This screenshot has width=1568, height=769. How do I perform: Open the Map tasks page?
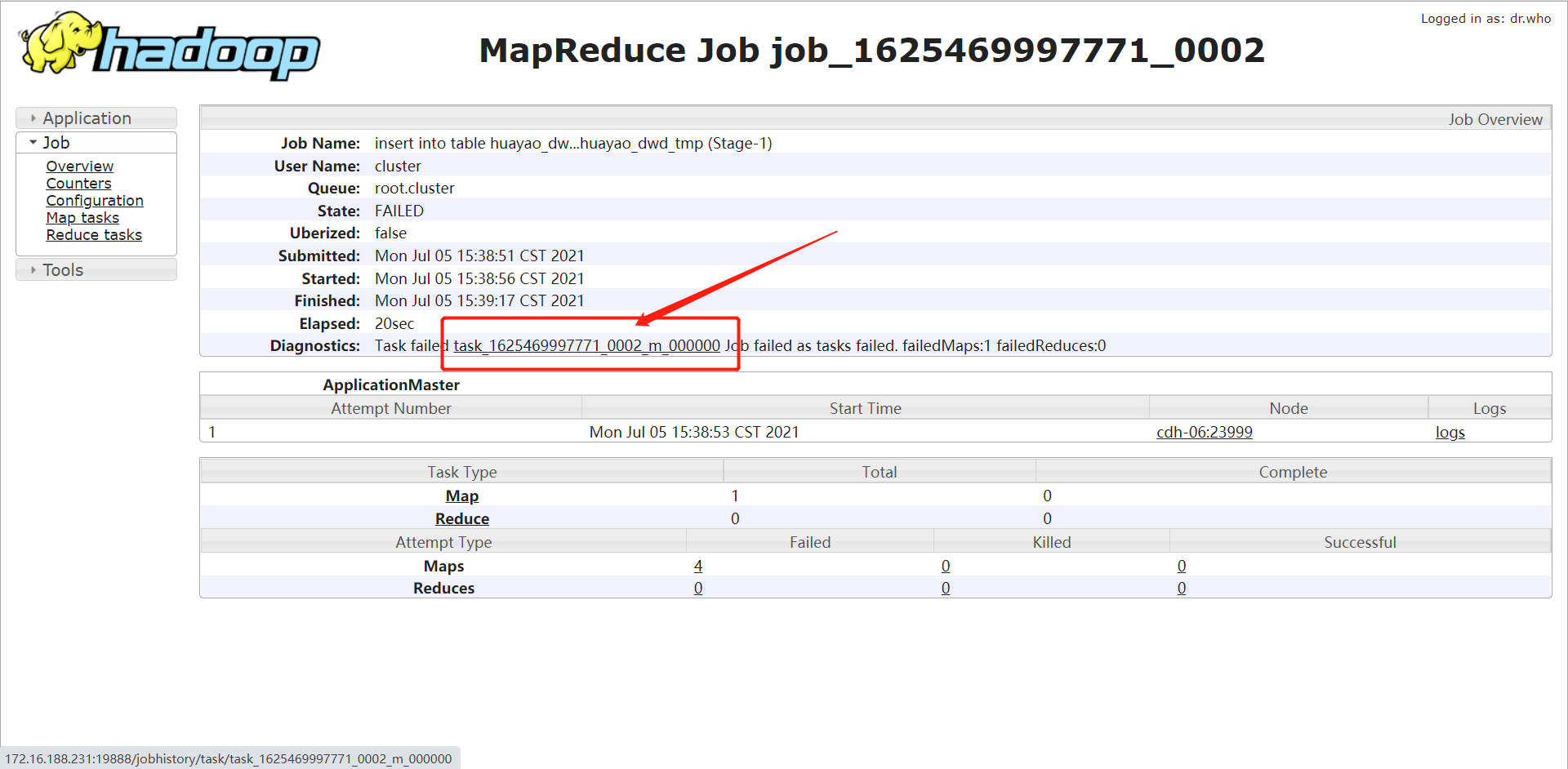82,218
